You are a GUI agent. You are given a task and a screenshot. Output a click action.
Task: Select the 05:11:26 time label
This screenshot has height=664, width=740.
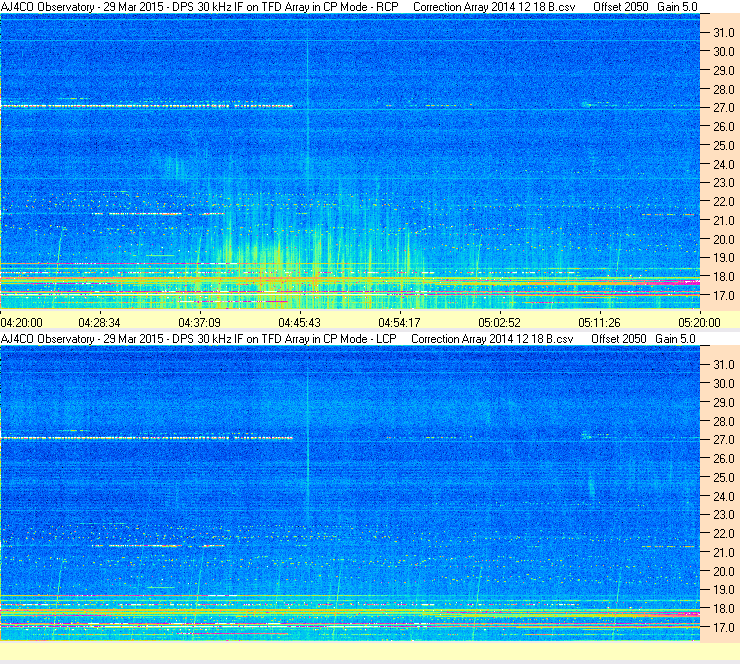599,323
